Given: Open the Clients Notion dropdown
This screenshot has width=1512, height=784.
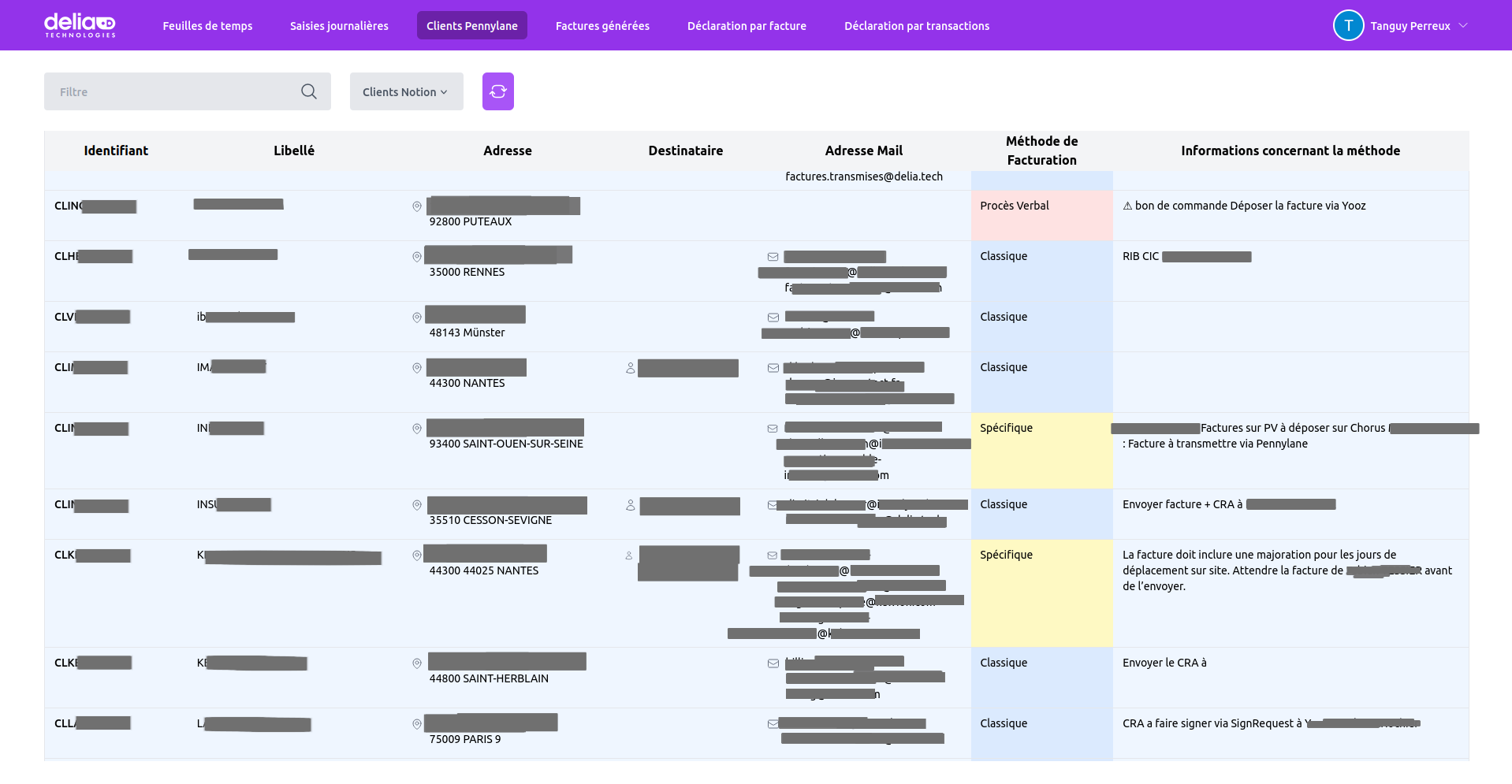Looking at the screenshot, I should point(406,91).
